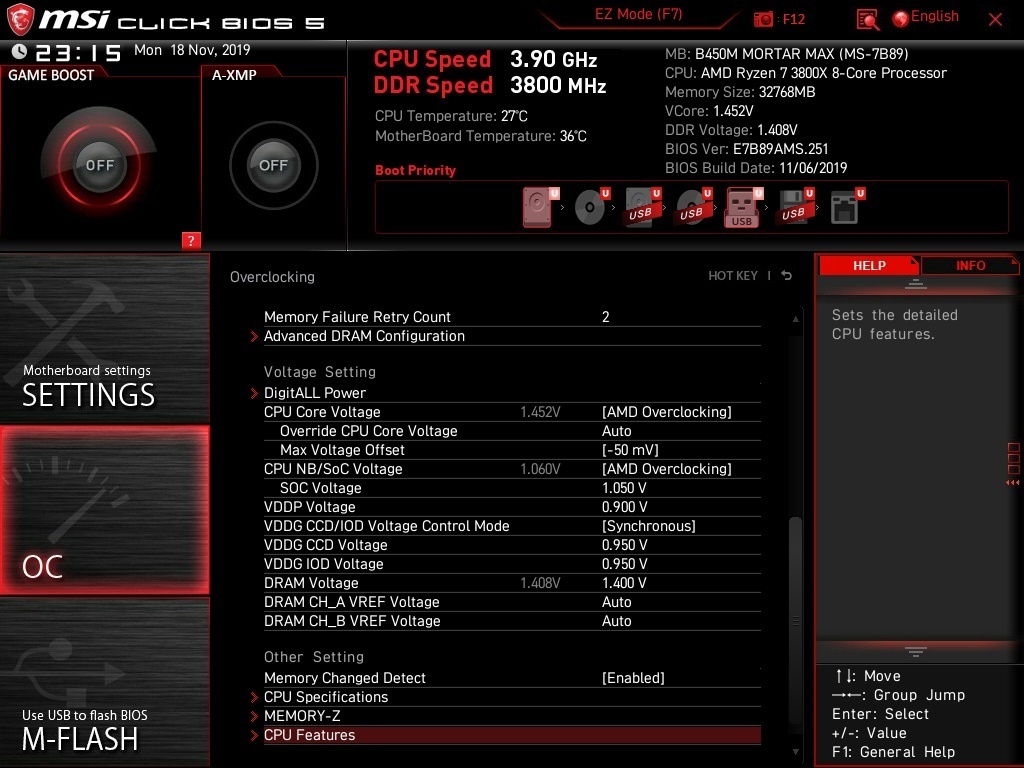Select the USB hard disk boot device

643,207
